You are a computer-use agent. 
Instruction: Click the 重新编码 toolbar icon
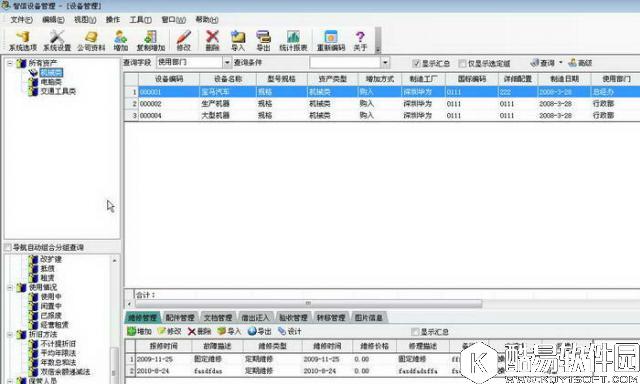tap(331, 41)
